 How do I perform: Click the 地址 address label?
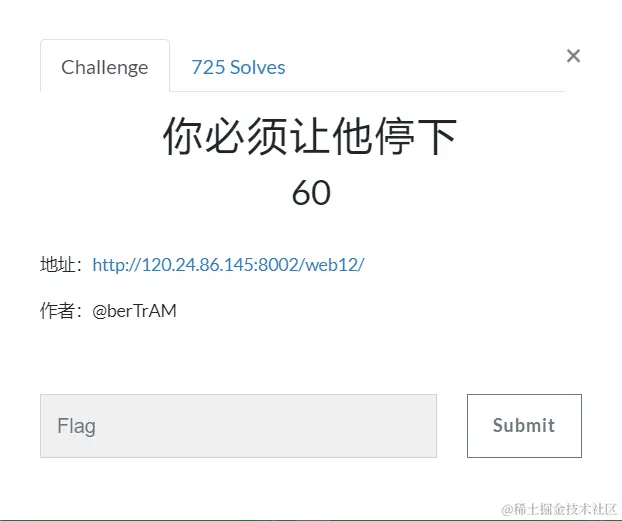(61, 264)
